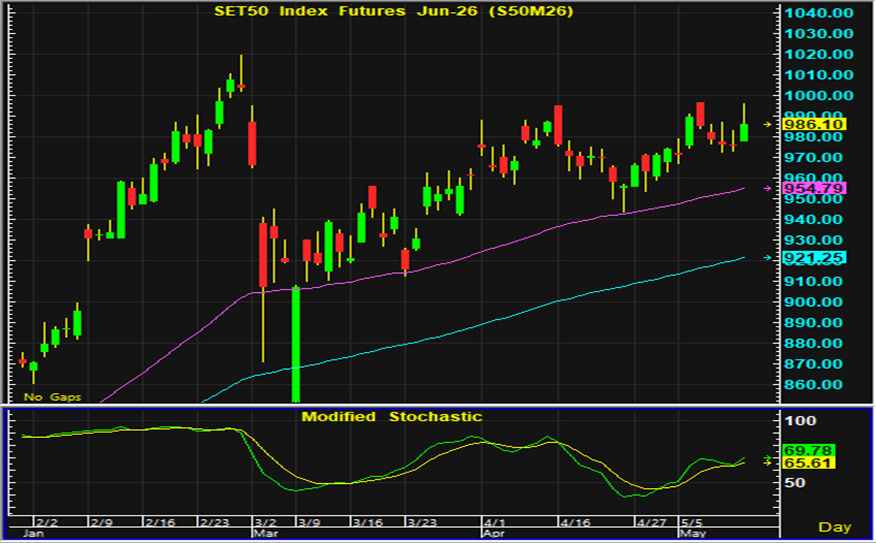Click the tall green candle reaching below 860
This screenshot has height=543, width=876.
pos(296,344)
